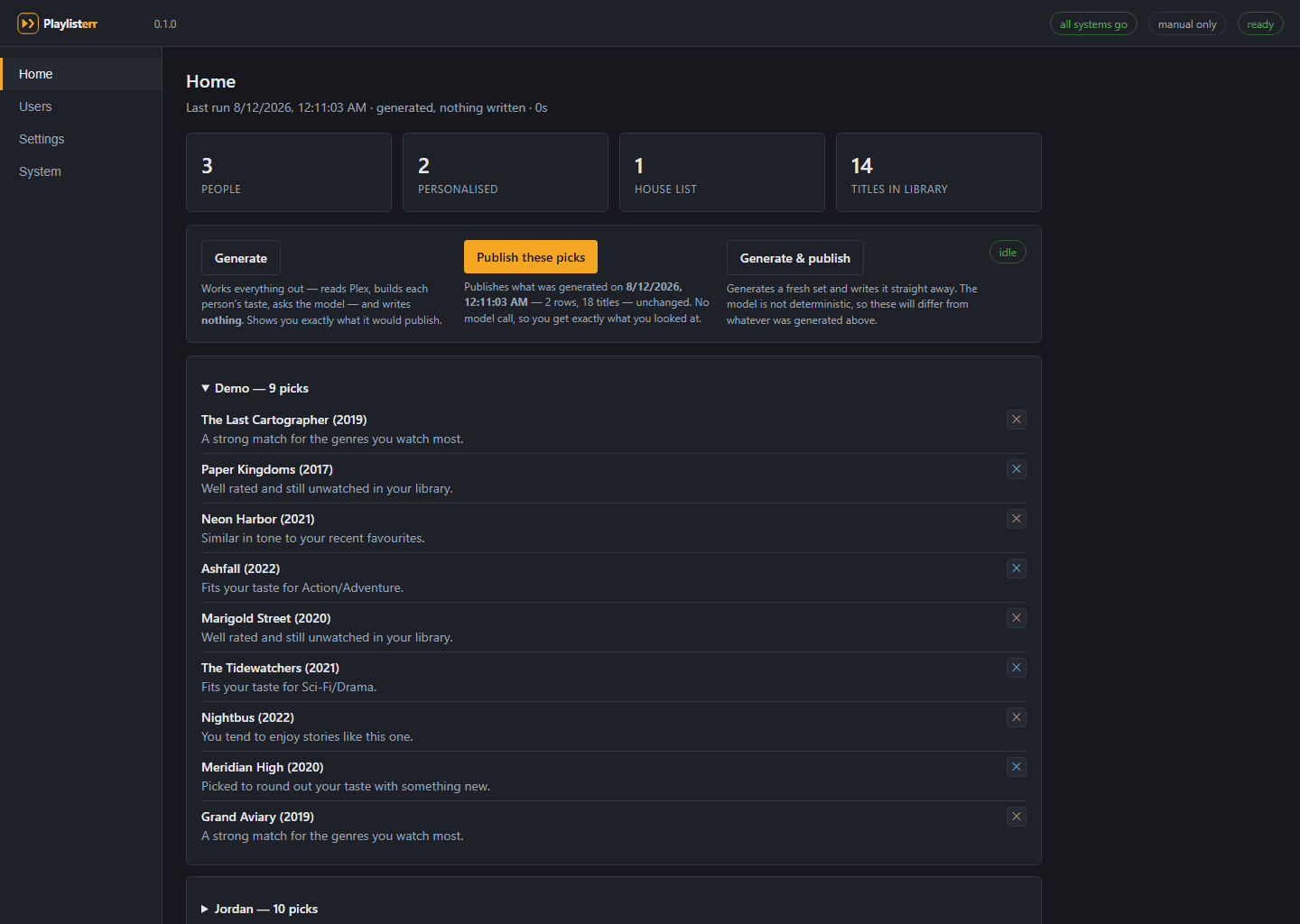Remove Ashfall (2022) pick
The image size is (1300, 924).
pos(1017,568)
